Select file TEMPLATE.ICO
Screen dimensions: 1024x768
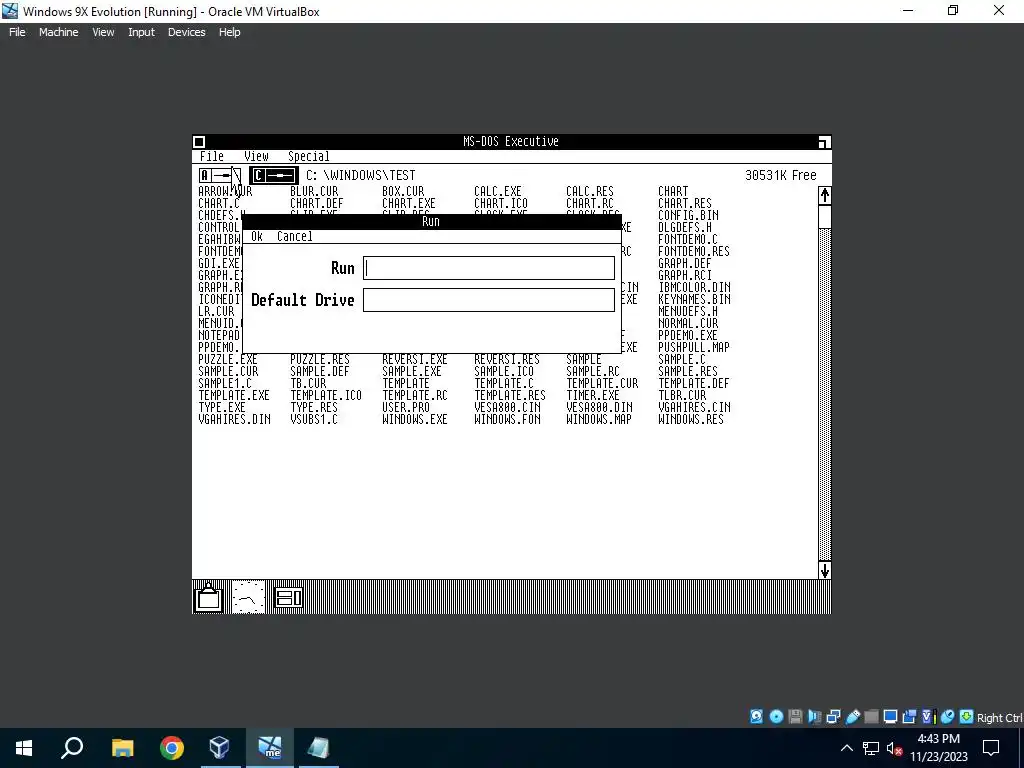click(x=326, y=396)
